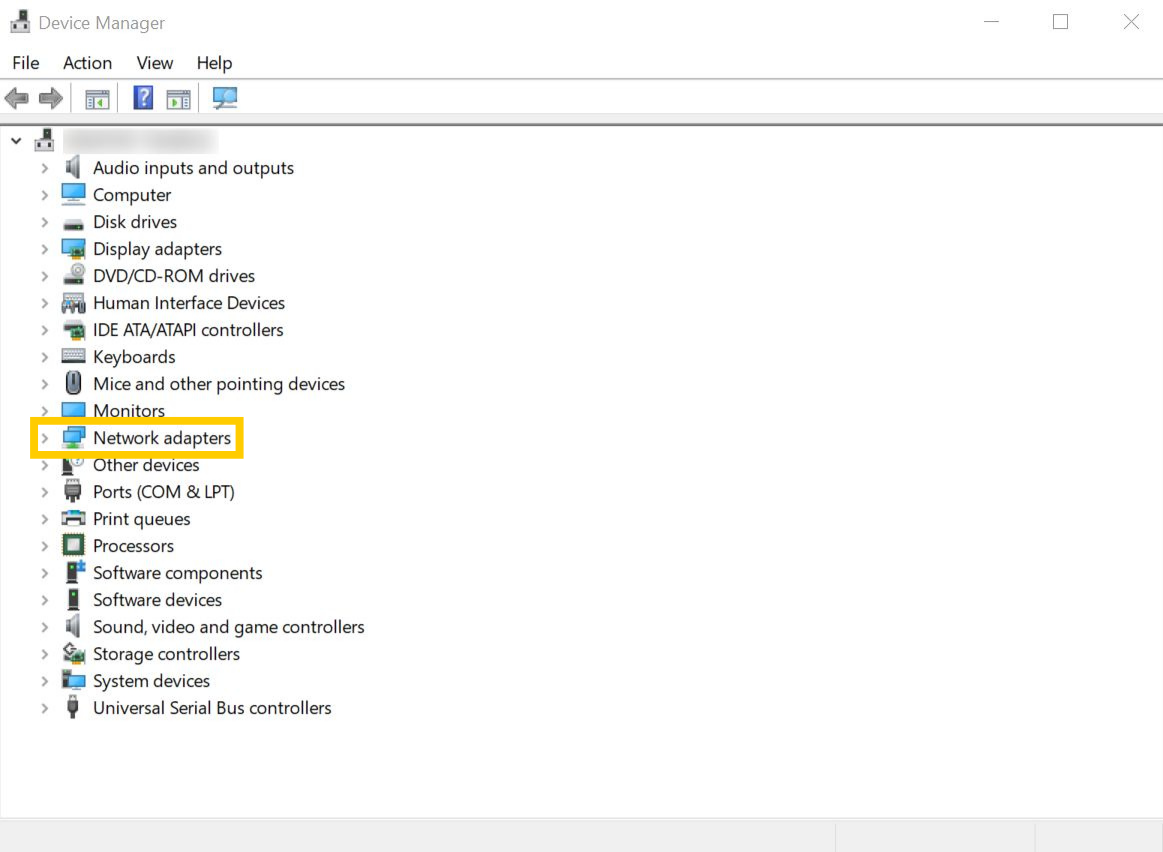Click the IDE ATA/ATAPI controllers icon
This screenshot has height=852, width=1163.
(74, 330)
